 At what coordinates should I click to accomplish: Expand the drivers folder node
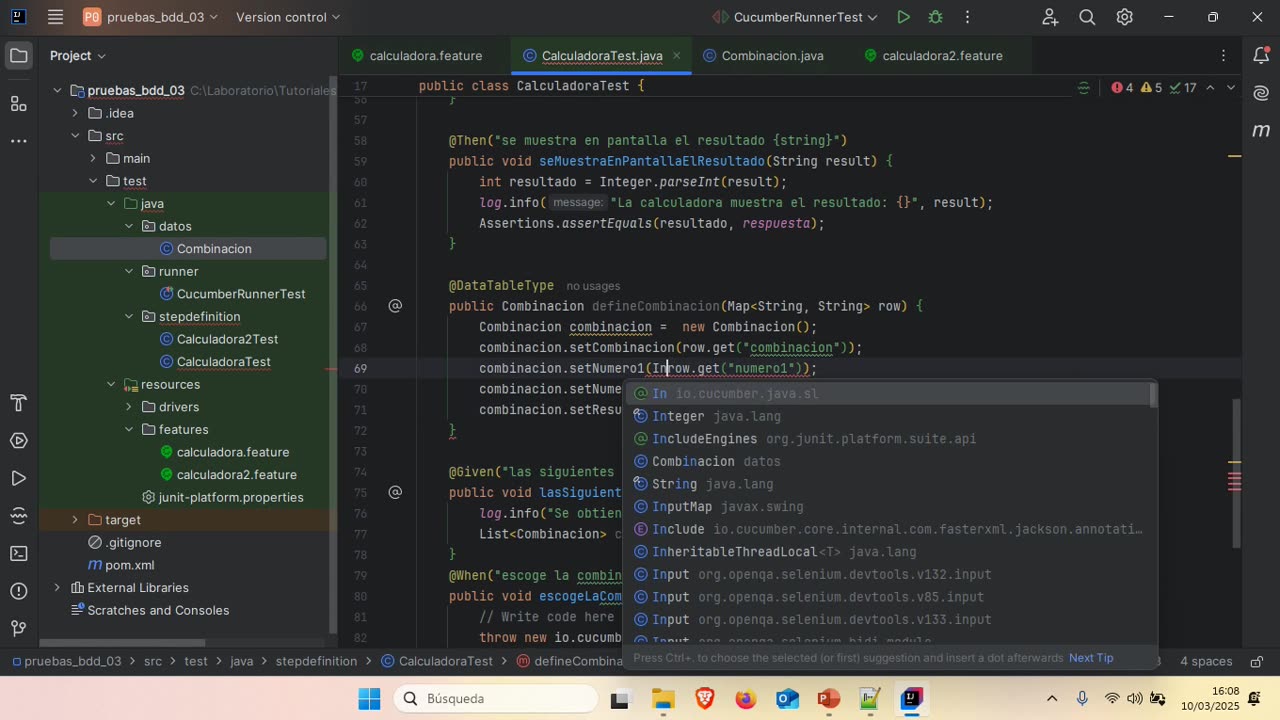click(129, 407)
